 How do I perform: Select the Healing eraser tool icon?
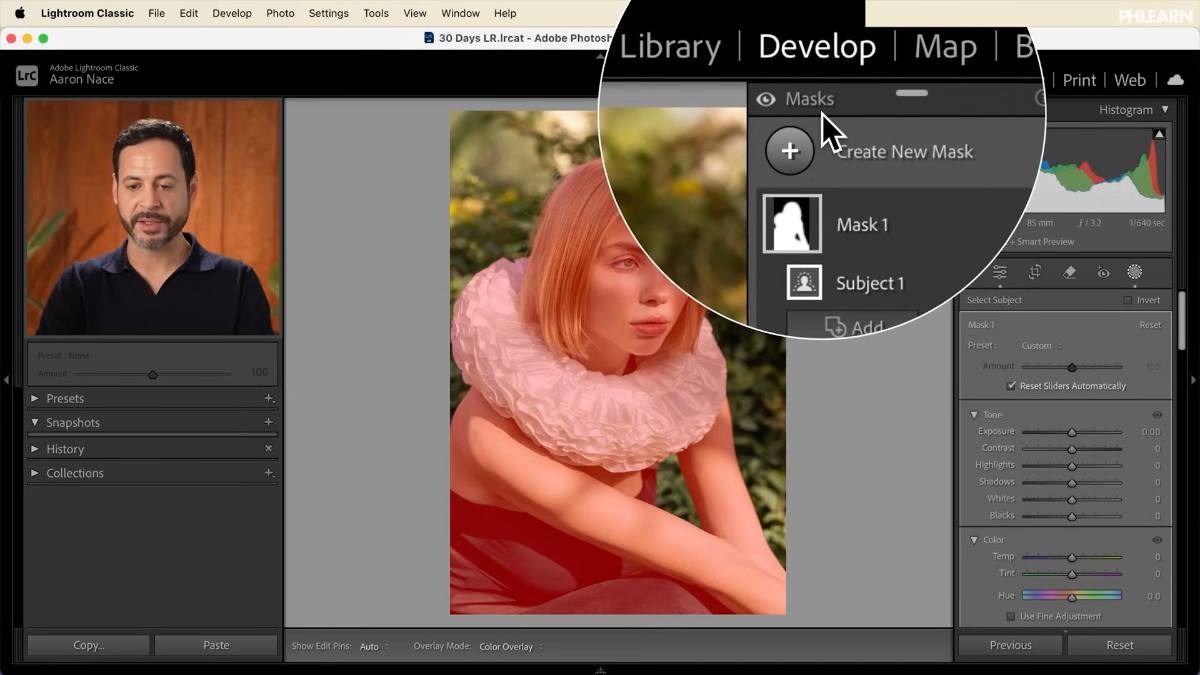pos(1069,272)
